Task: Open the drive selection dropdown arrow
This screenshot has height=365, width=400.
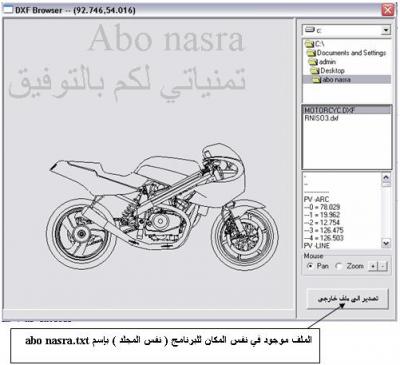Action: coord(386,30)
